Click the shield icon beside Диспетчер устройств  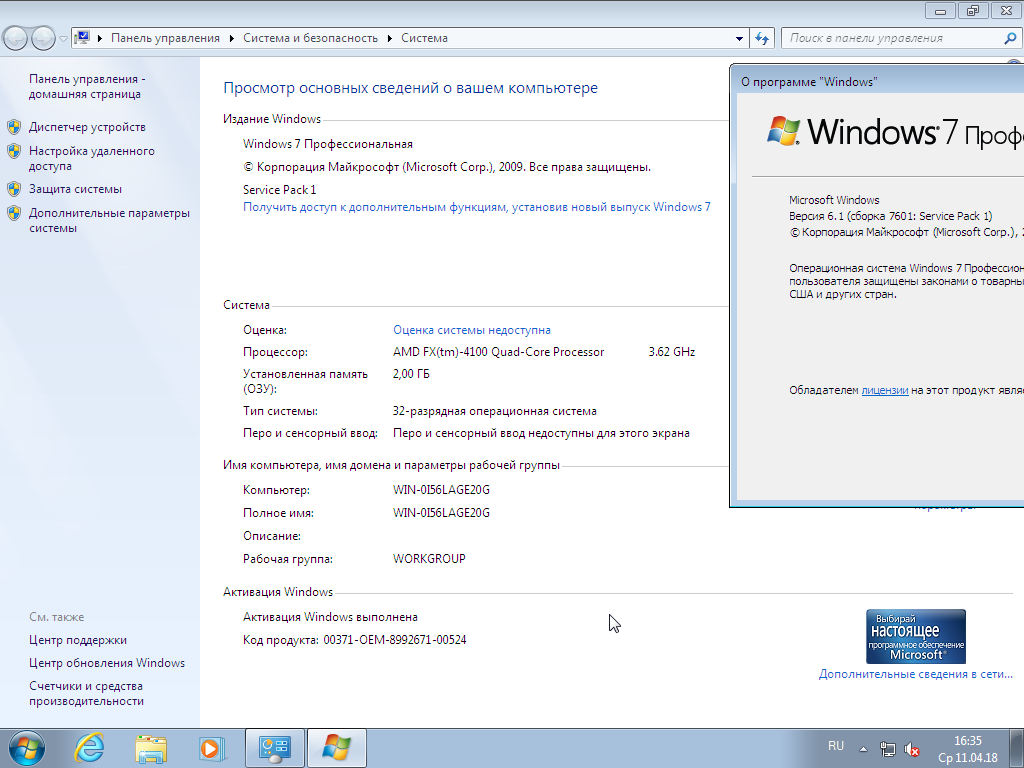click(x=14, y=127)
